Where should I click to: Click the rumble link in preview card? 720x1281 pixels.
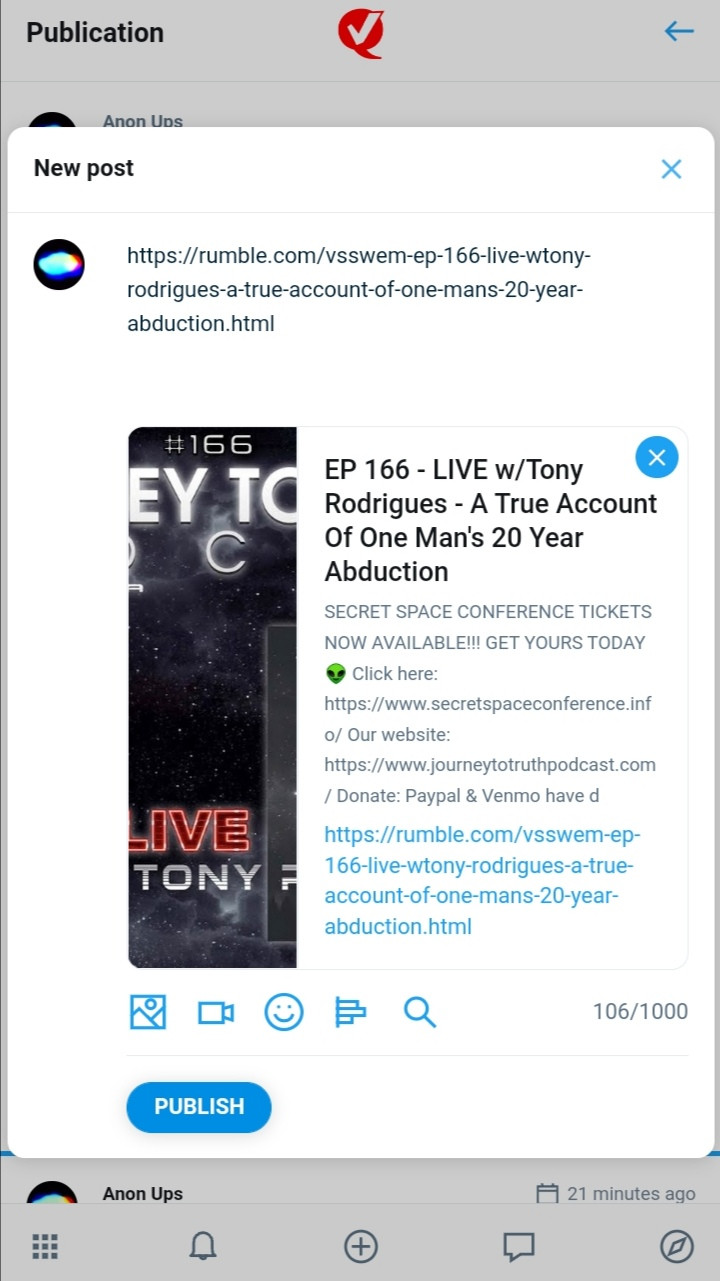(480, 880)
